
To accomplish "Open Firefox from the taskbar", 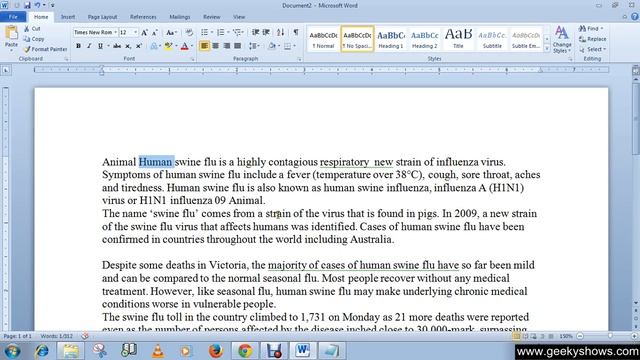I will pyautogui.click(x=216, y=351).
